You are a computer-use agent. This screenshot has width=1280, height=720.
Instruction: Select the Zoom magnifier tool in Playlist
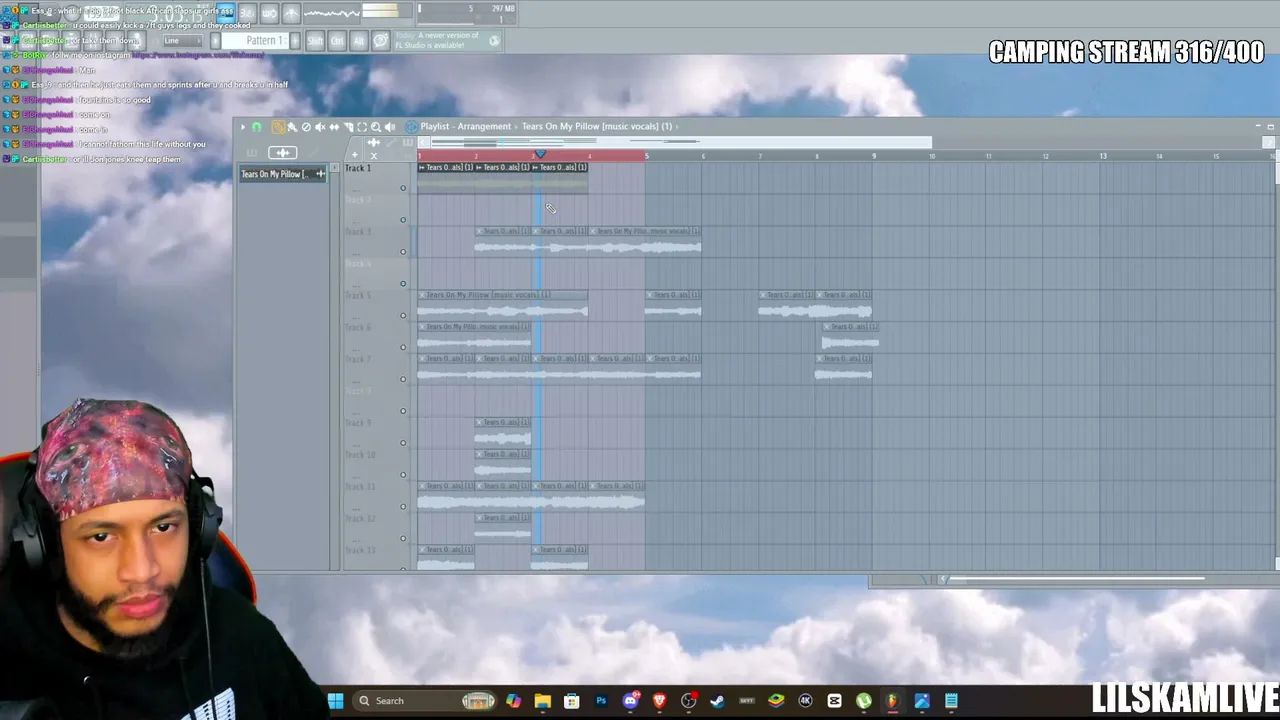click(376, 127)
